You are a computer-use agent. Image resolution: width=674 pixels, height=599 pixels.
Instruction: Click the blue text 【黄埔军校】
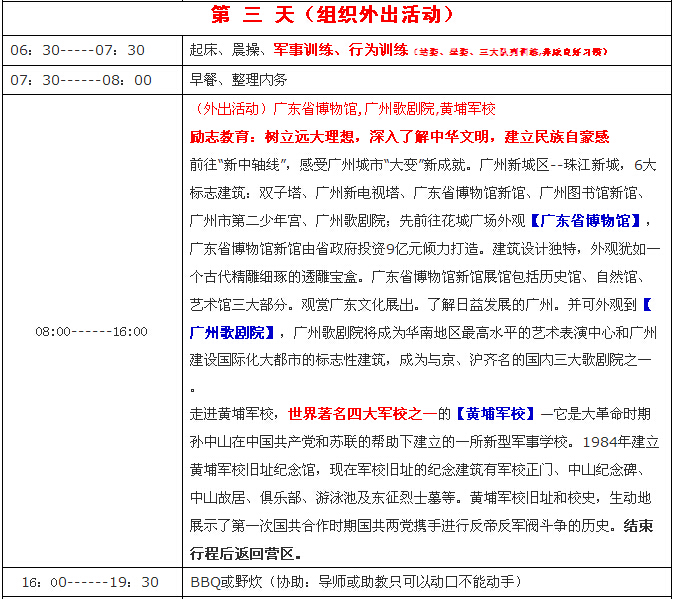(x=494, y=414)
